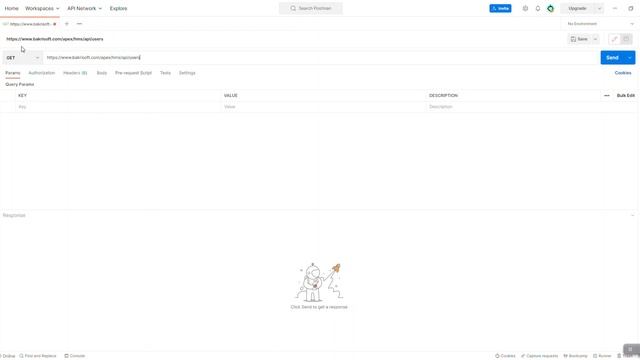Click the Save button
This screenshot has height=360, width=640.
[579, 39]
